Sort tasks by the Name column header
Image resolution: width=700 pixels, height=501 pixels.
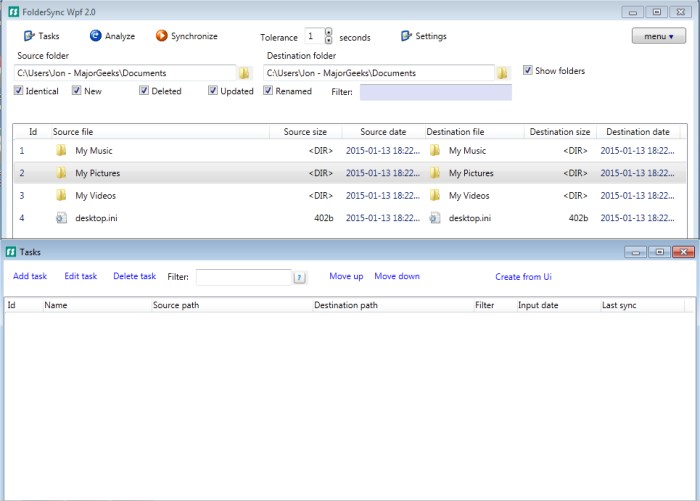click(97, 305)
